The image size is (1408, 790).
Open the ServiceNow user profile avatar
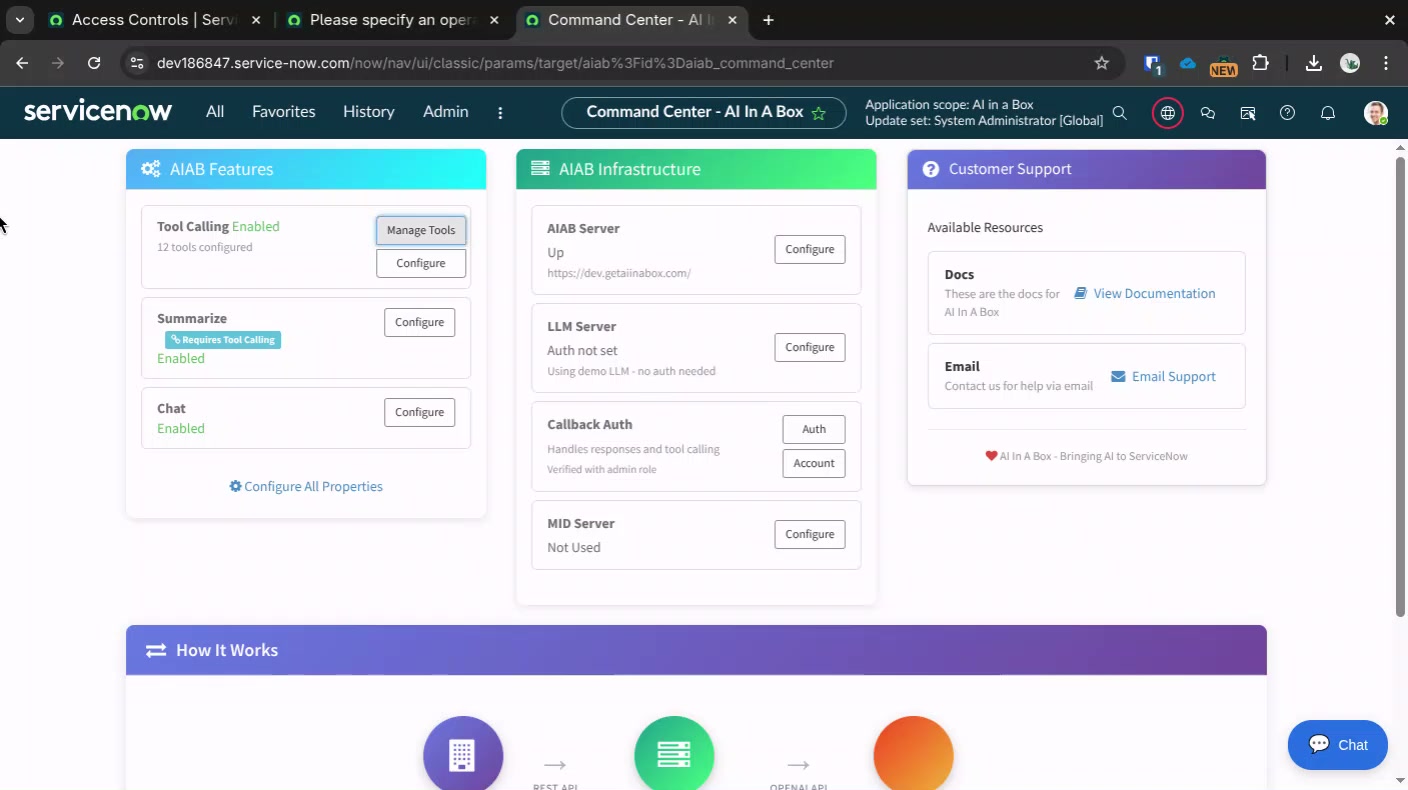[x=1376, y=113]
